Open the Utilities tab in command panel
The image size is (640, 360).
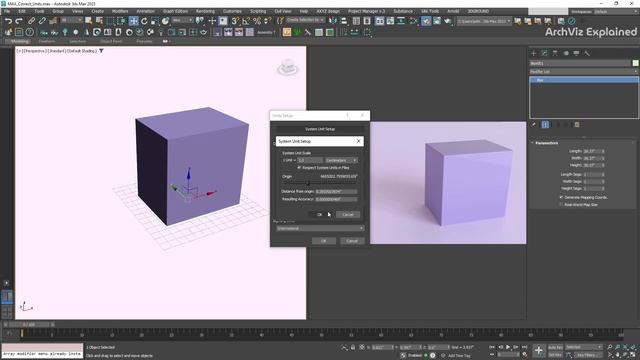point(587,53)
